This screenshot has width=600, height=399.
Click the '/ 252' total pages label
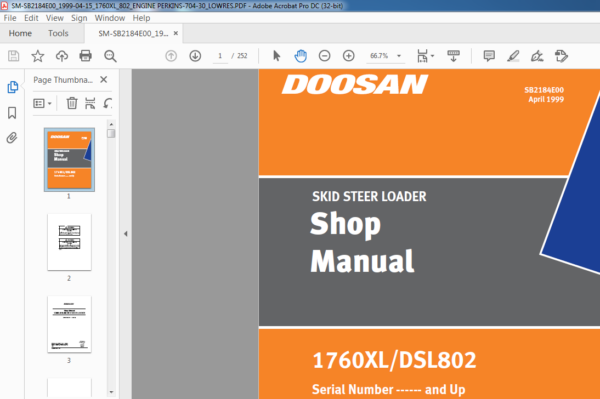(240, 56)
